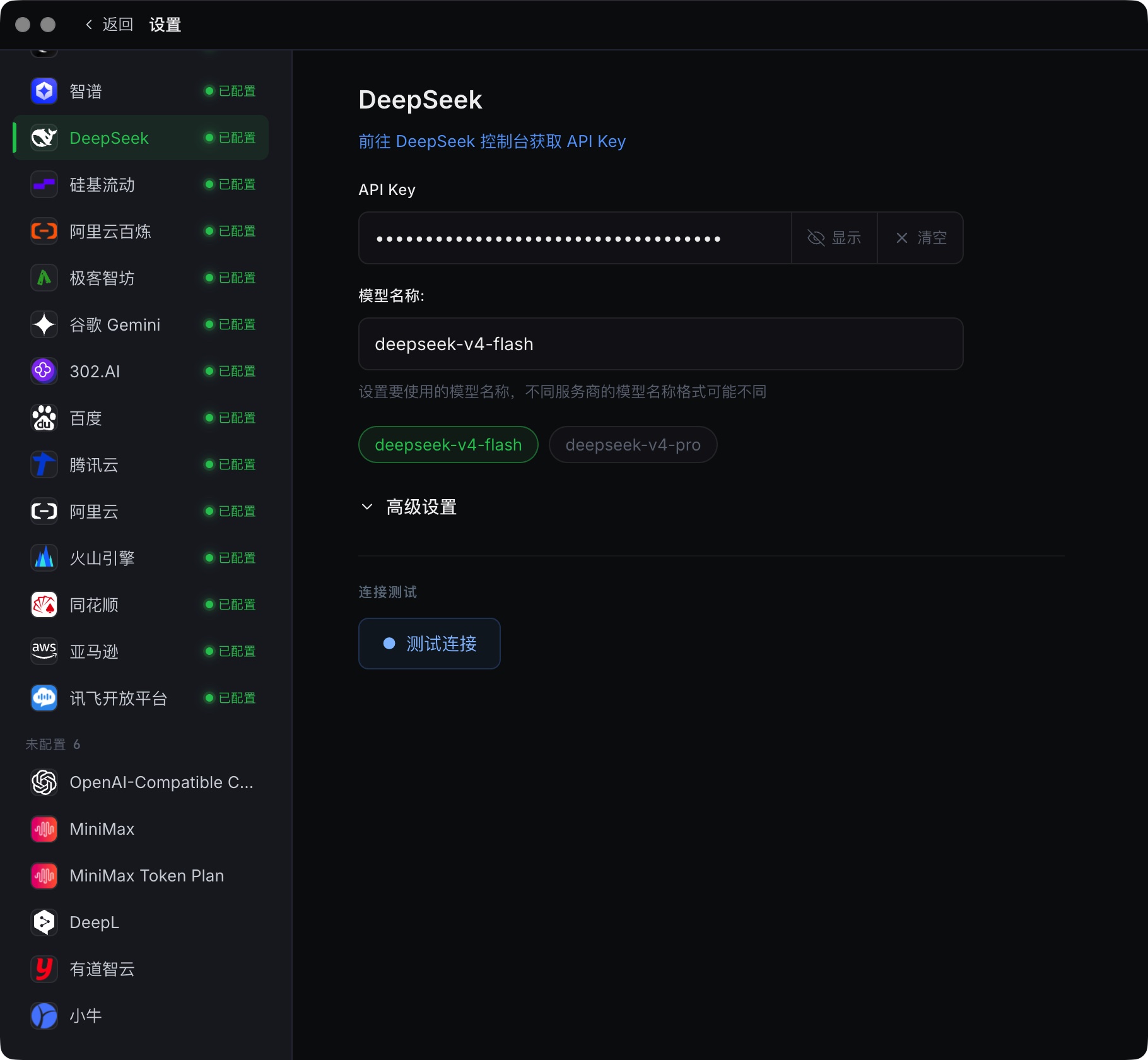Click the 阿里云 bracket icon

coord(44,512)
